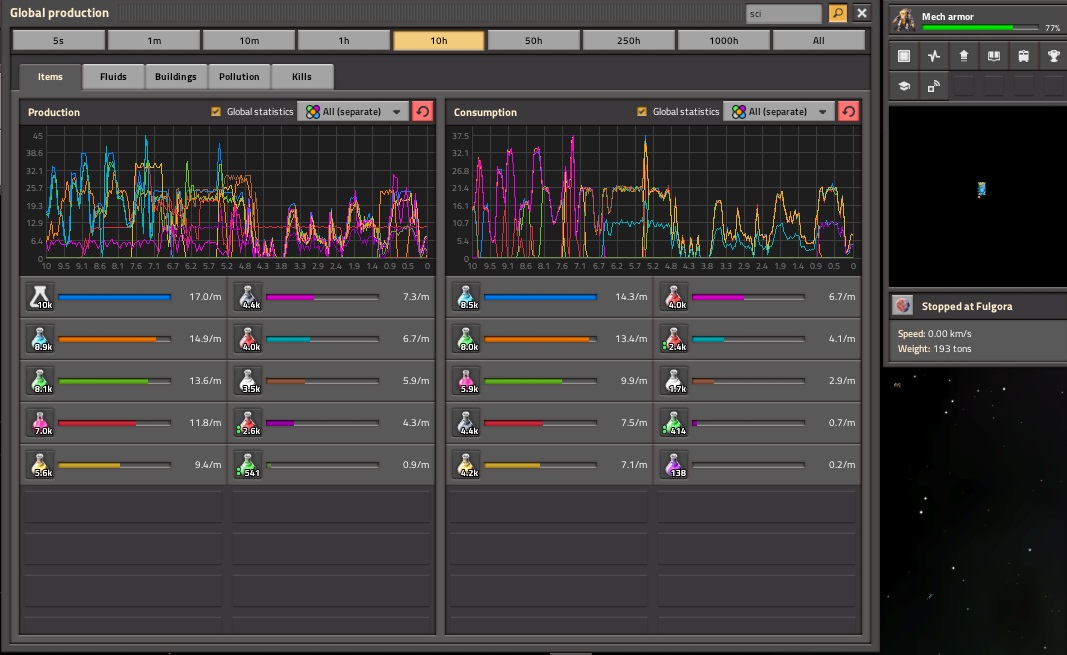Click the green flask labeled 414 in Consumption
The image size is (1067, 655).
674,423
